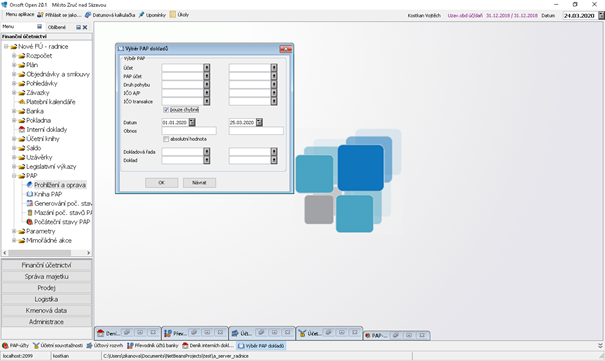The image size is (605, 361).
Task: Confirm the dialog with OK
Action: [x=162, y=182]
